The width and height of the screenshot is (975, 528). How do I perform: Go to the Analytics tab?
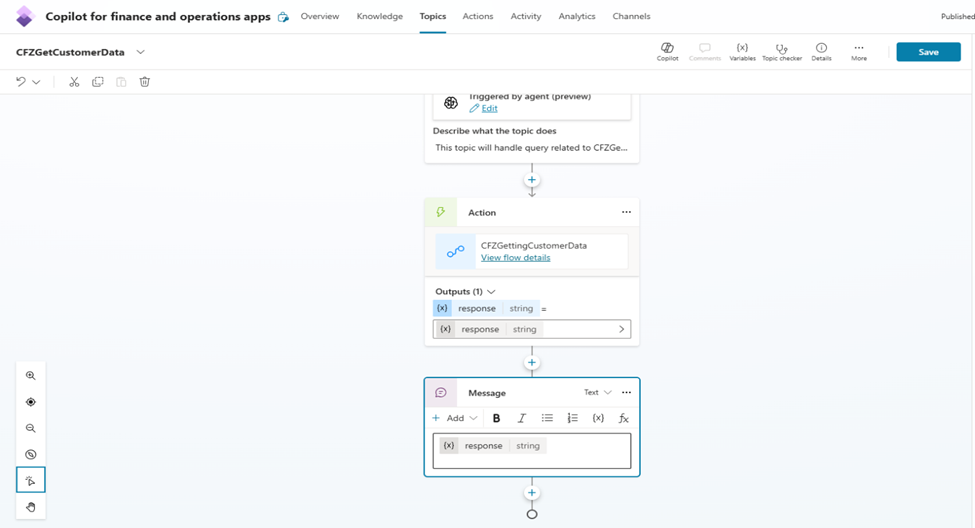tap(576, 16)
